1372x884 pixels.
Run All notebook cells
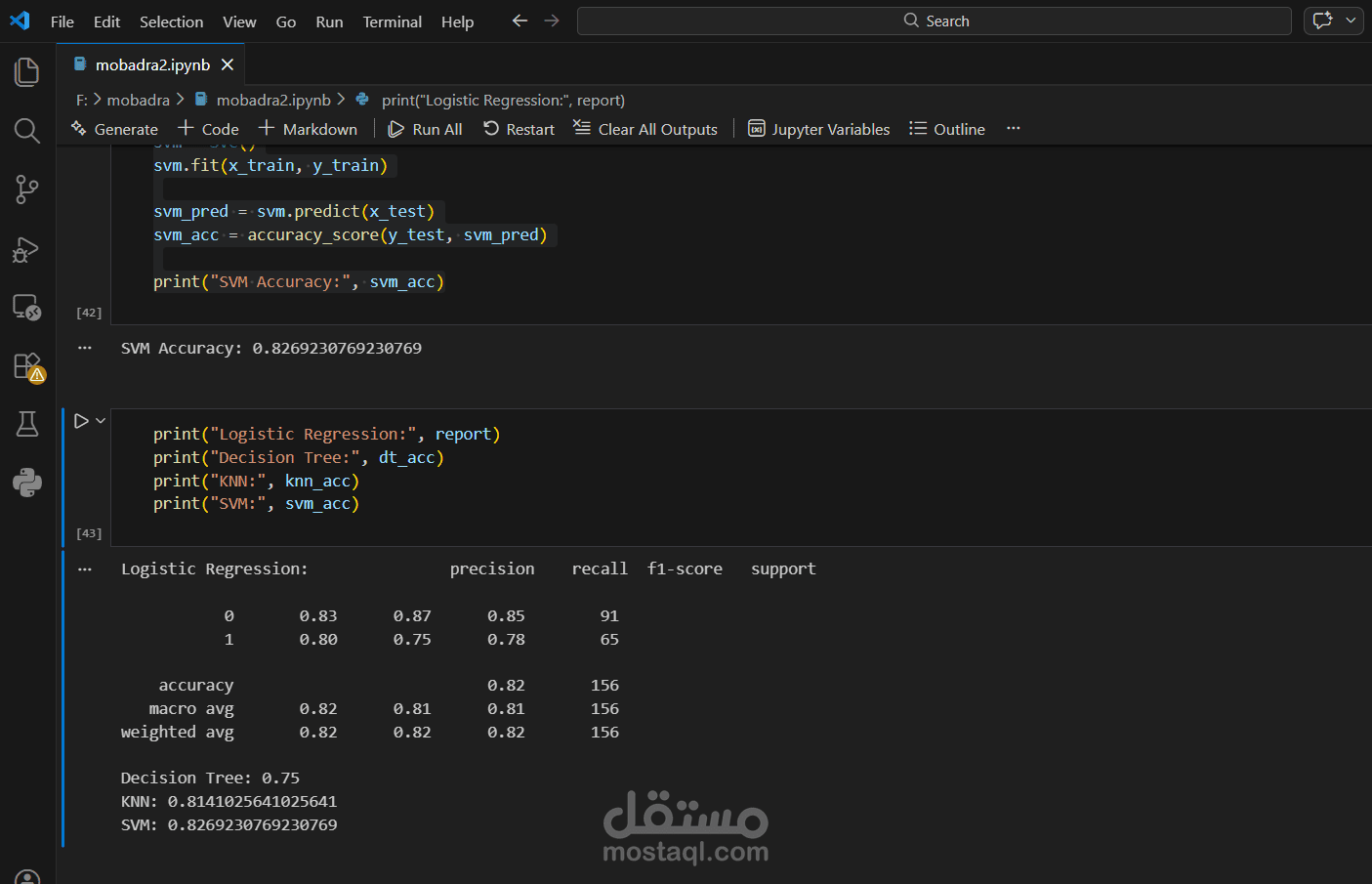click(x=425, y=129)
